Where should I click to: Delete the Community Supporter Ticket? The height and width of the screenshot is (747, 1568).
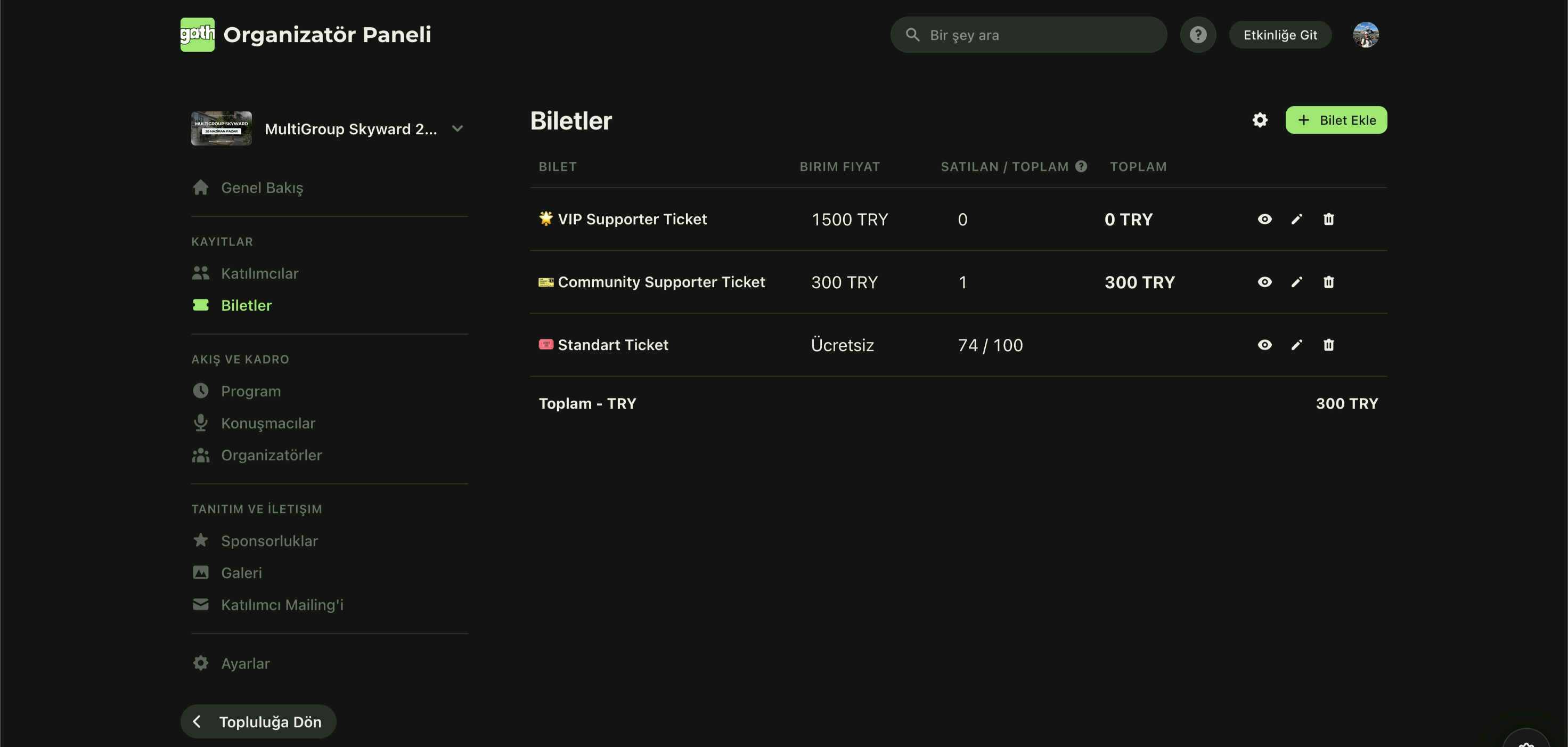click(1328, 282)
